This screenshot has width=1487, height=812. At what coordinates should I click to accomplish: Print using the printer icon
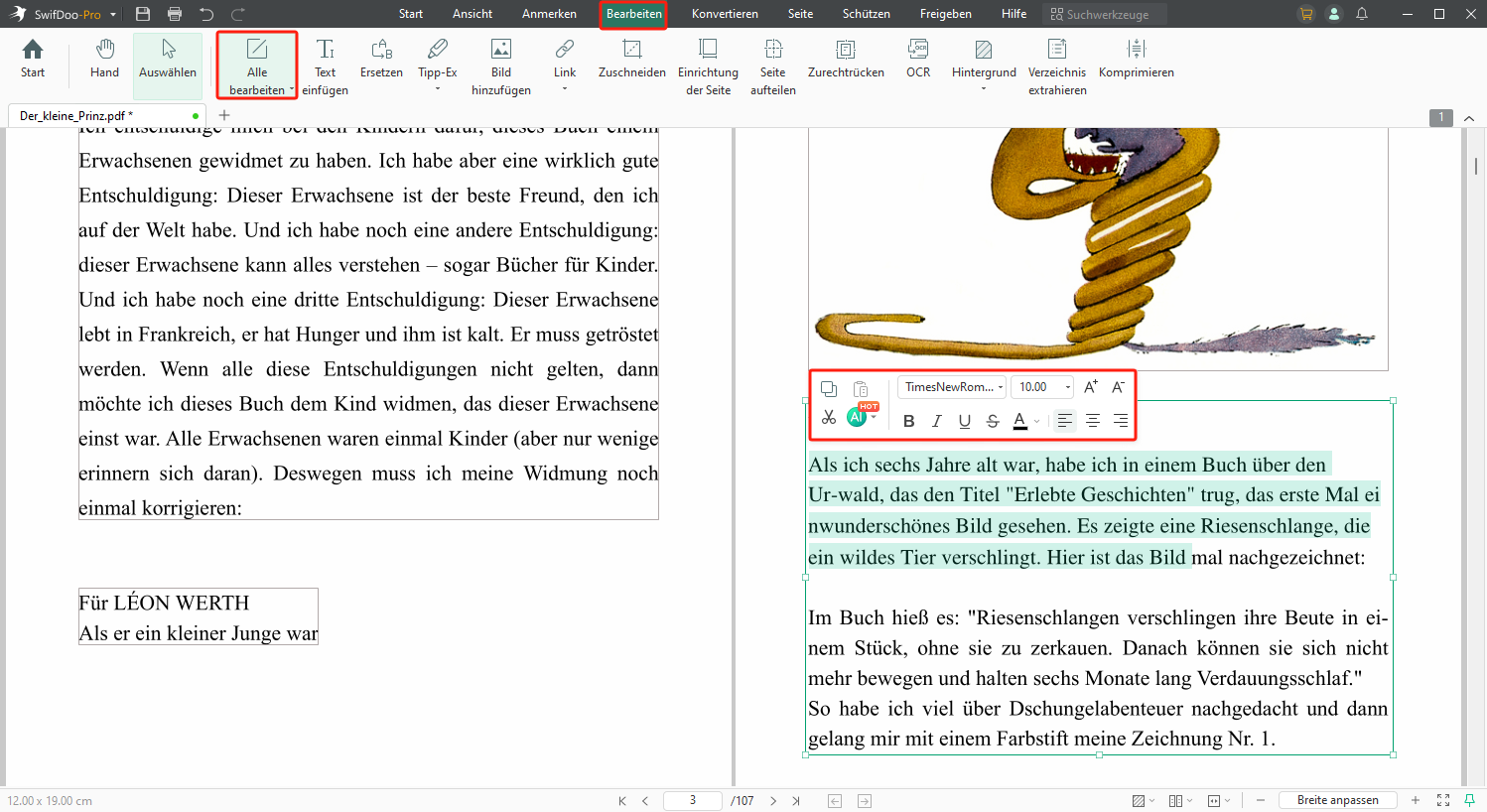tap(175, 14)
